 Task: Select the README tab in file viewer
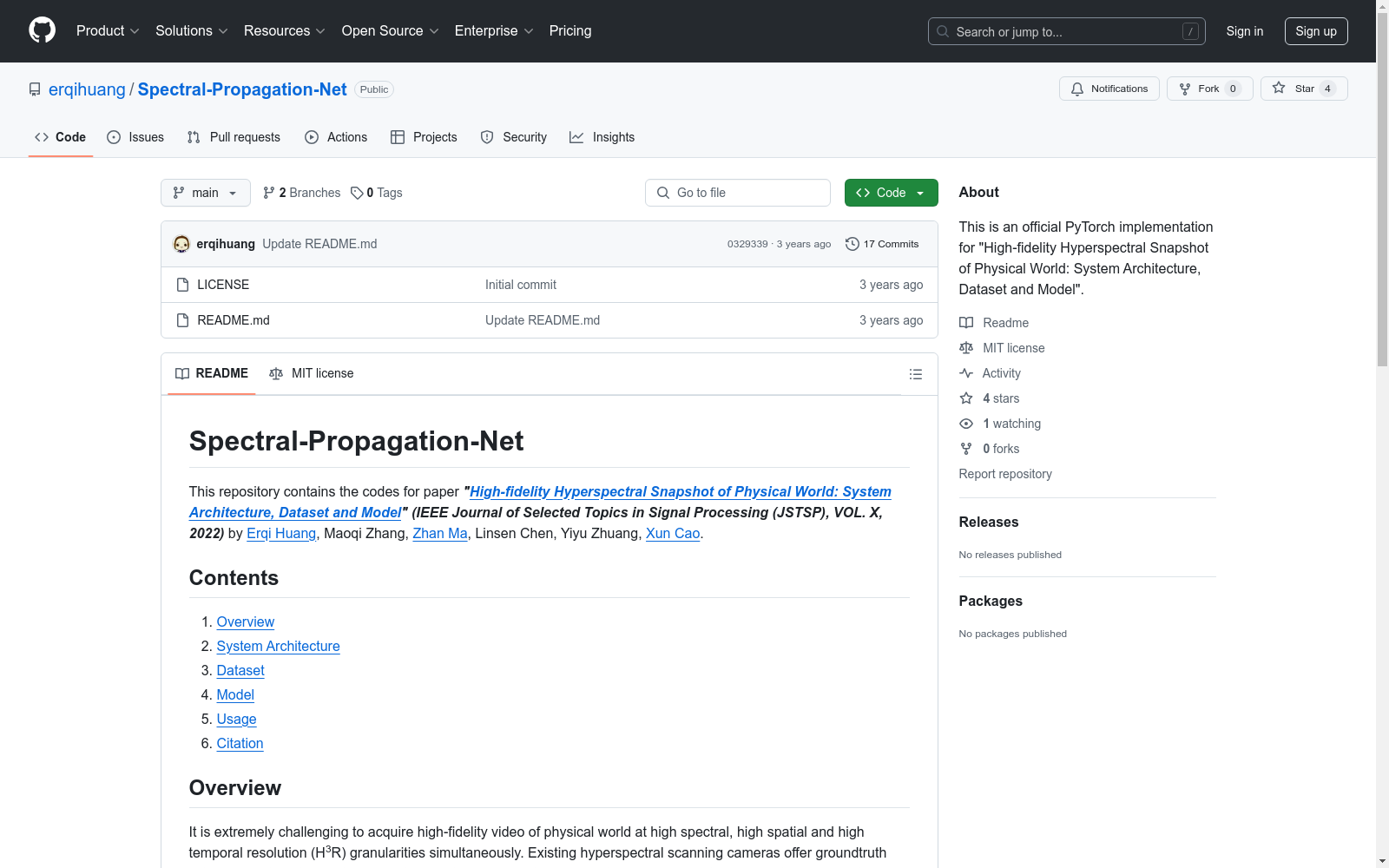[212, 373]
